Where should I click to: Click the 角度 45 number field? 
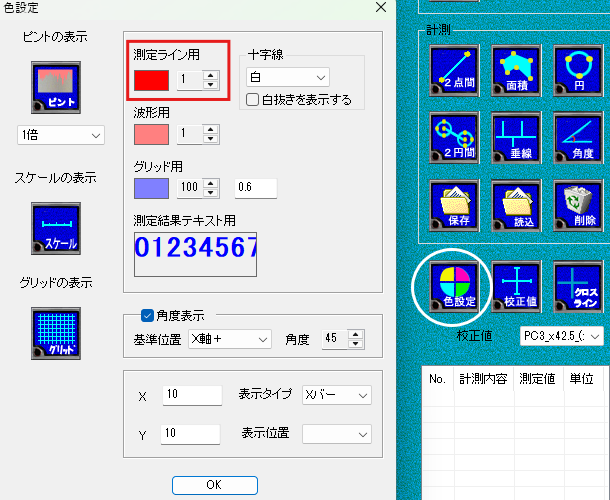(335, 339)
